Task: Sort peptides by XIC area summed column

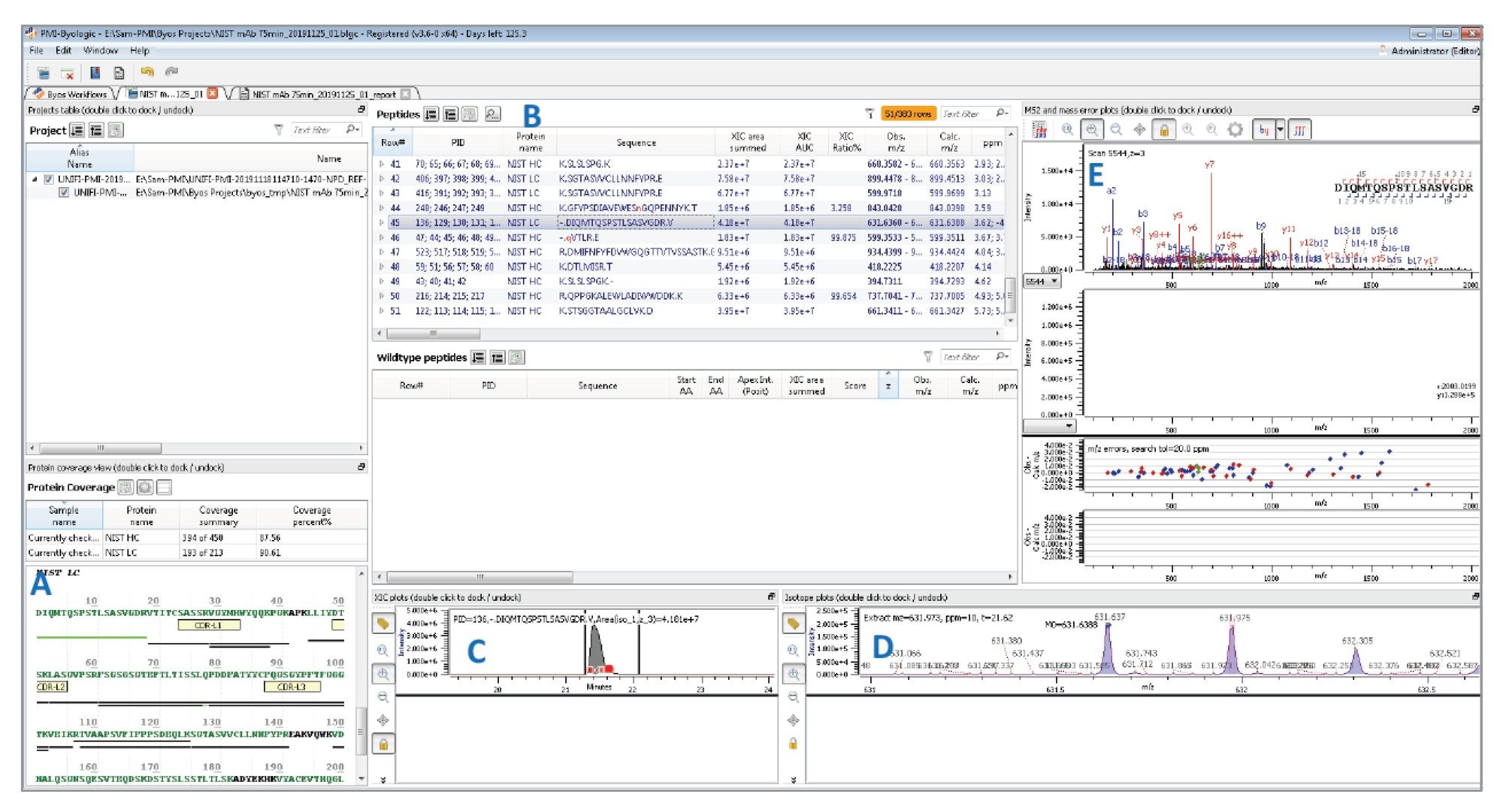Action: point(747,142)
